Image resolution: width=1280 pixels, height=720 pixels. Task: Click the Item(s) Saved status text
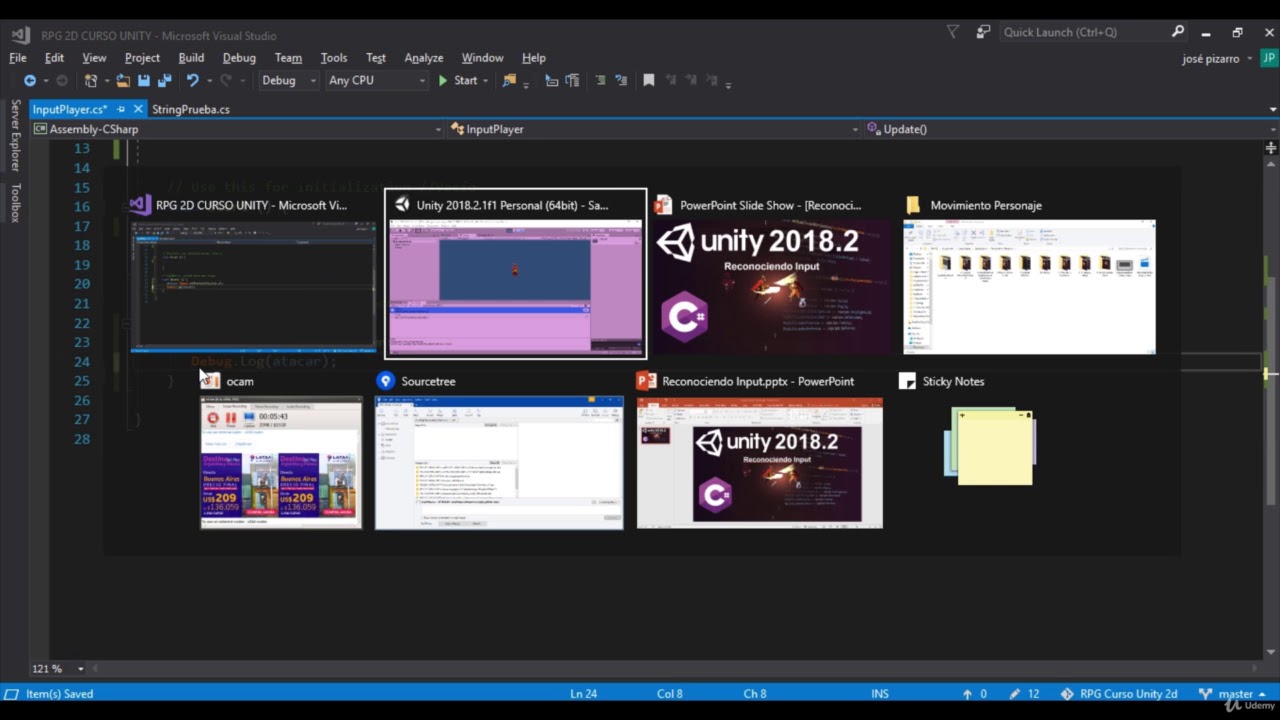click(x=59, y=694)
